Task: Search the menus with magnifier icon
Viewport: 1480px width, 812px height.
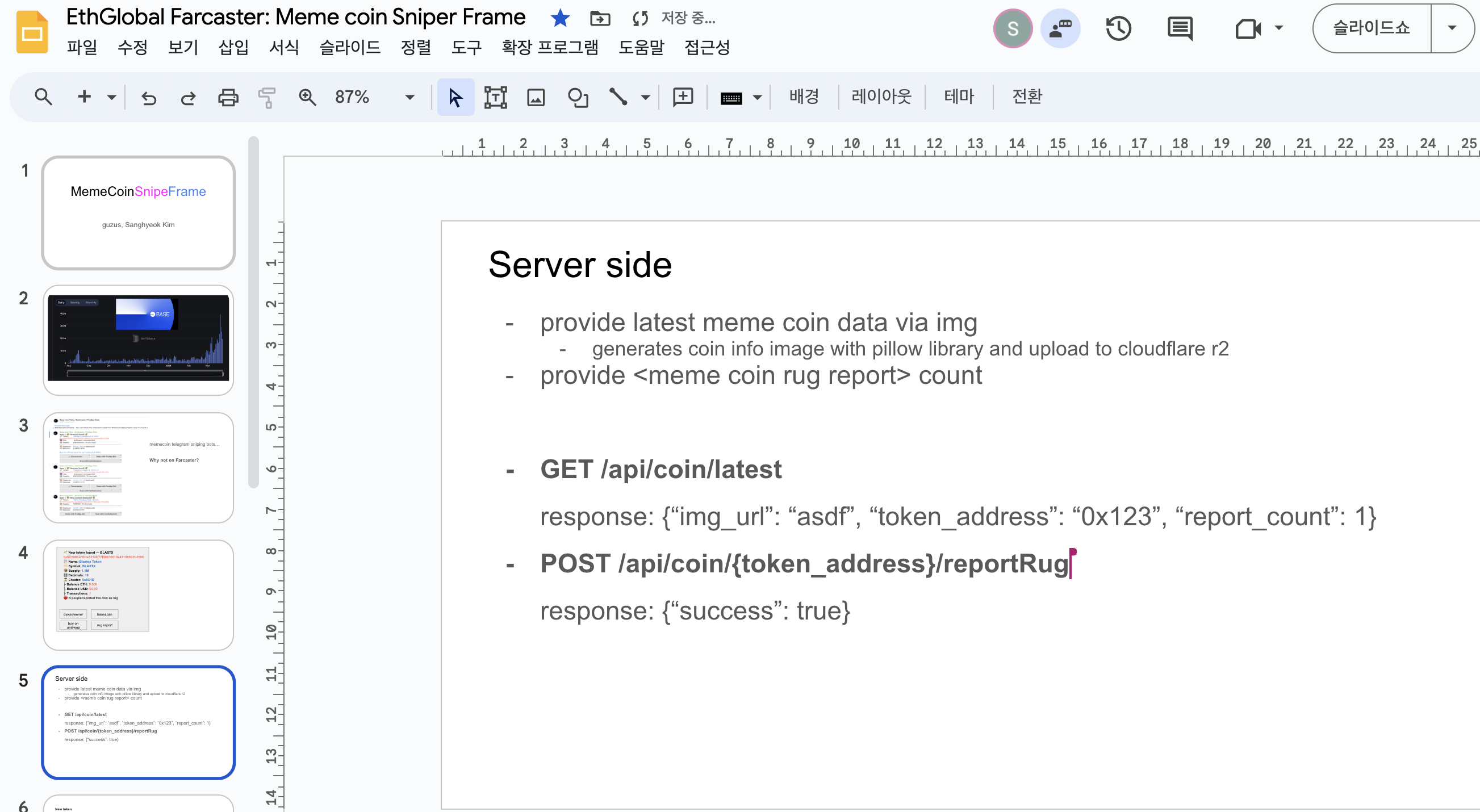Action: 44,97
